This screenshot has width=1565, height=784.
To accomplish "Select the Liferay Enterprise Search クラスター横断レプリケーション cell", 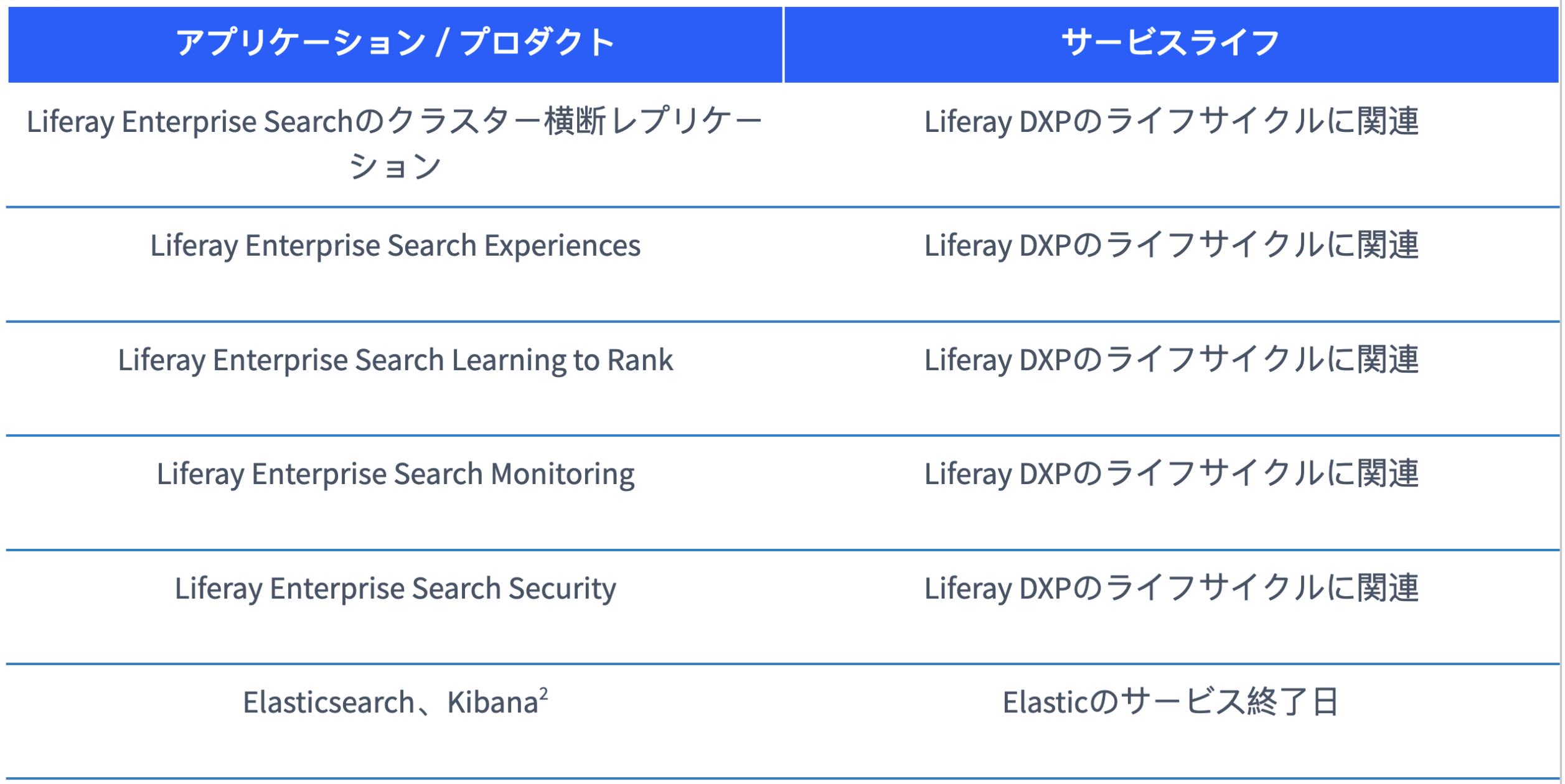I will [395, 144].
